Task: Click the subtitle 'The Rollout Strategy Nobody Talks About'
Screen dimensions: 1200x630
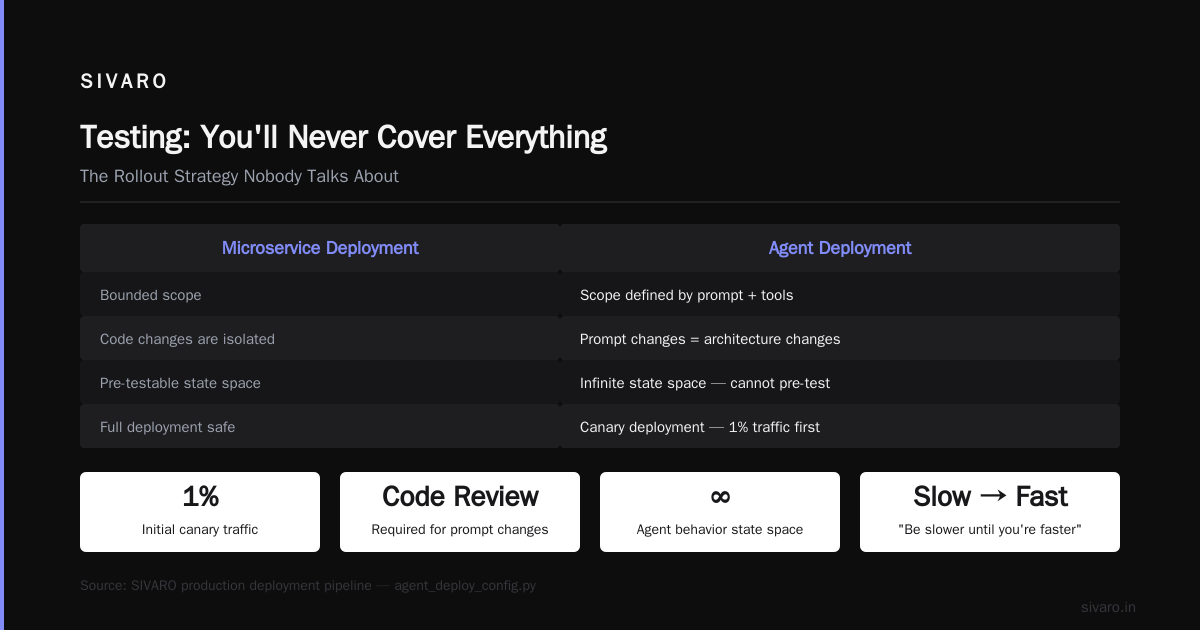Action: (x=239, y=176)
